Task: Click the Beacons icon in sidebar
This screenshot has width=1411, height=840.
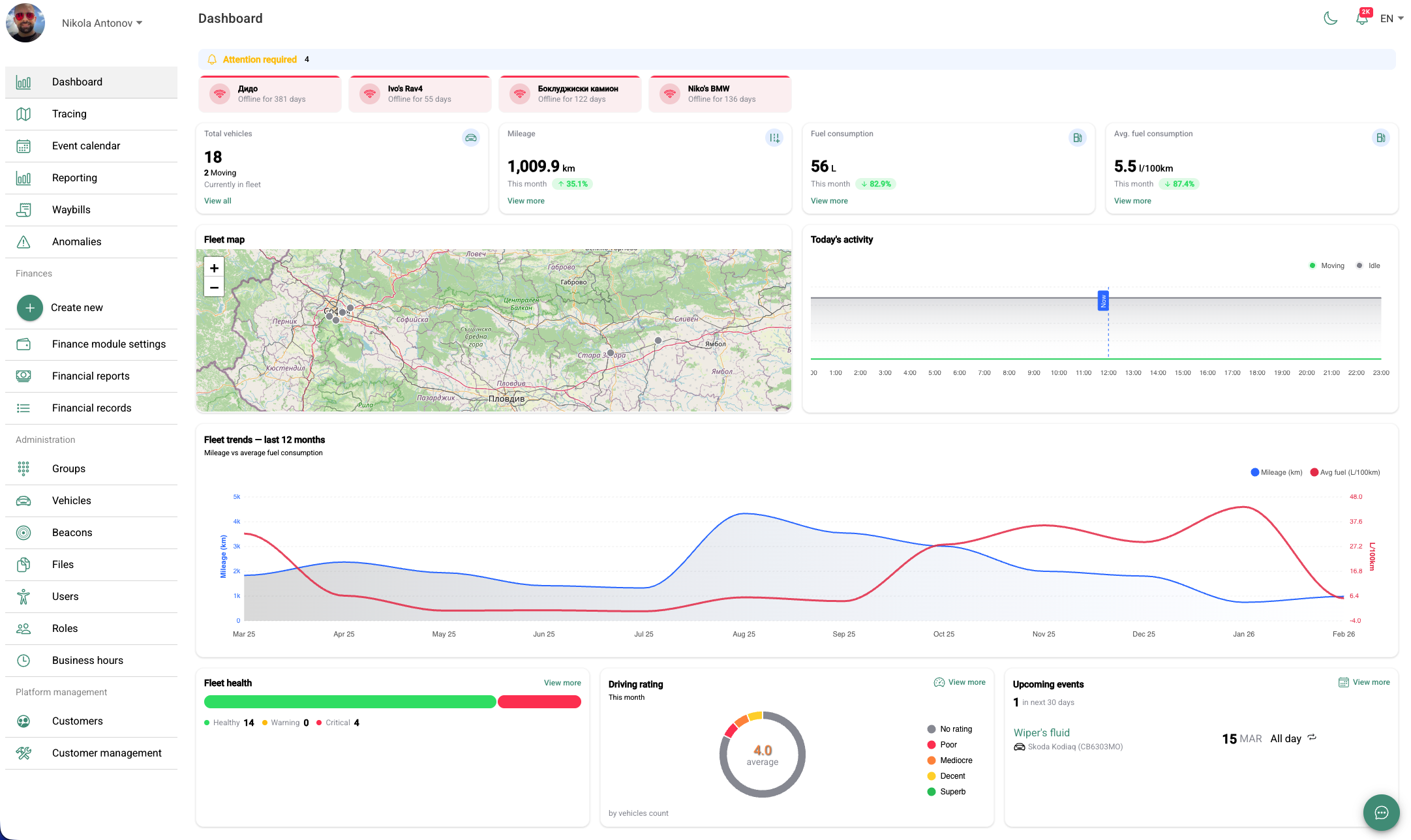Action: click(x=23, y=532)
